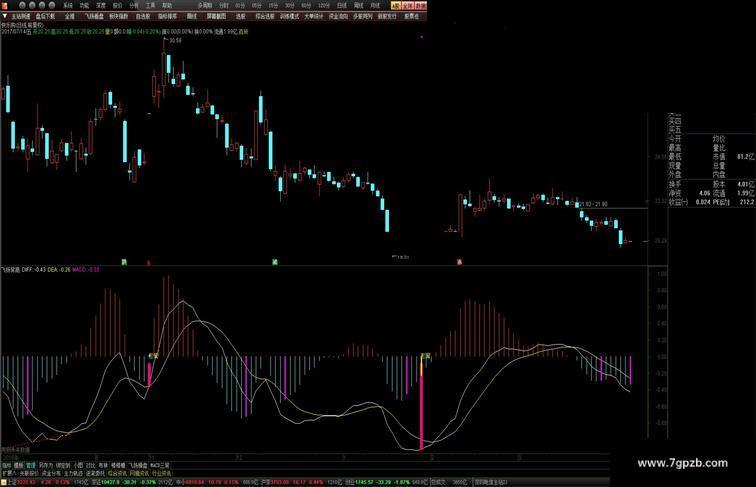756x487 pixels.
Task: Click 另存为 in the bottom bar
Action: pos(46,466)
